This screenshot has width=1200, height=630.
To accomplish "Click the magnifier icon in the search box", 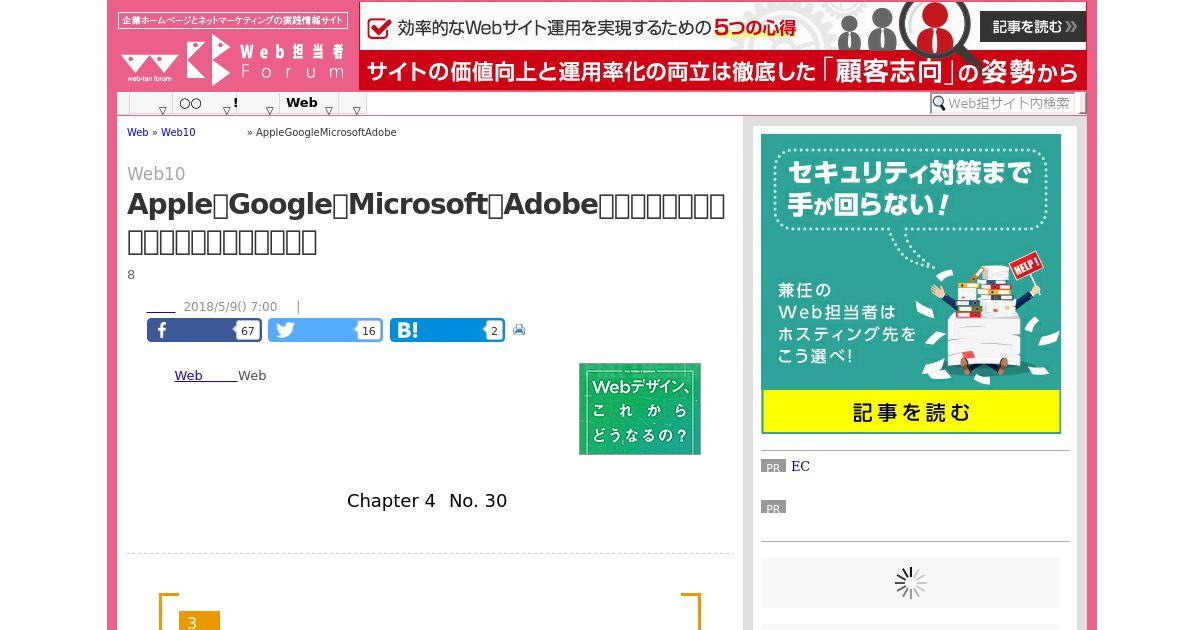I will point(938,103).
